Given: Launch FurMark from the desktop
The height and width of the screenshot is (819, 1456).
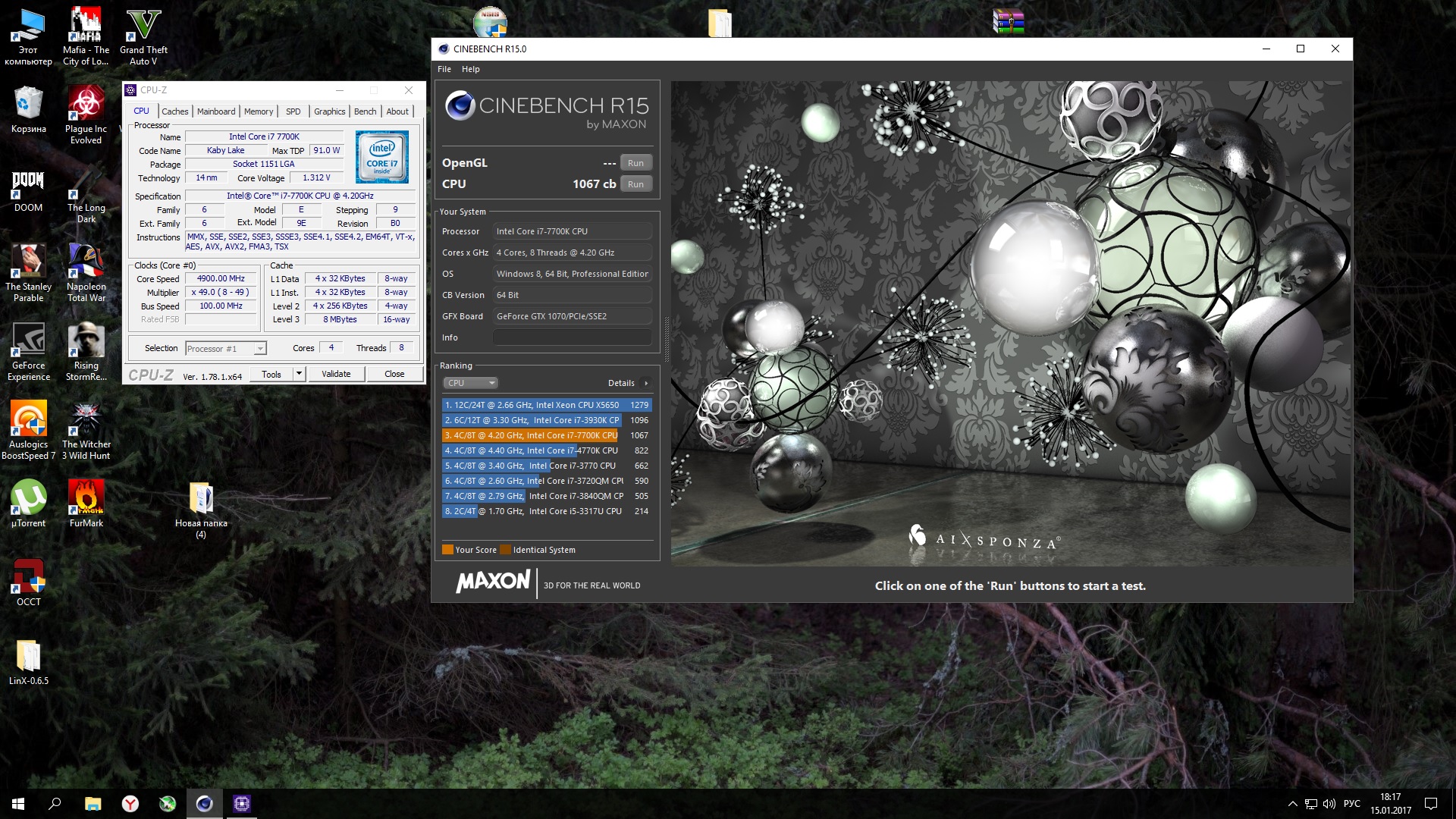Looking at the screenshot, I should (x=86, y=498).
